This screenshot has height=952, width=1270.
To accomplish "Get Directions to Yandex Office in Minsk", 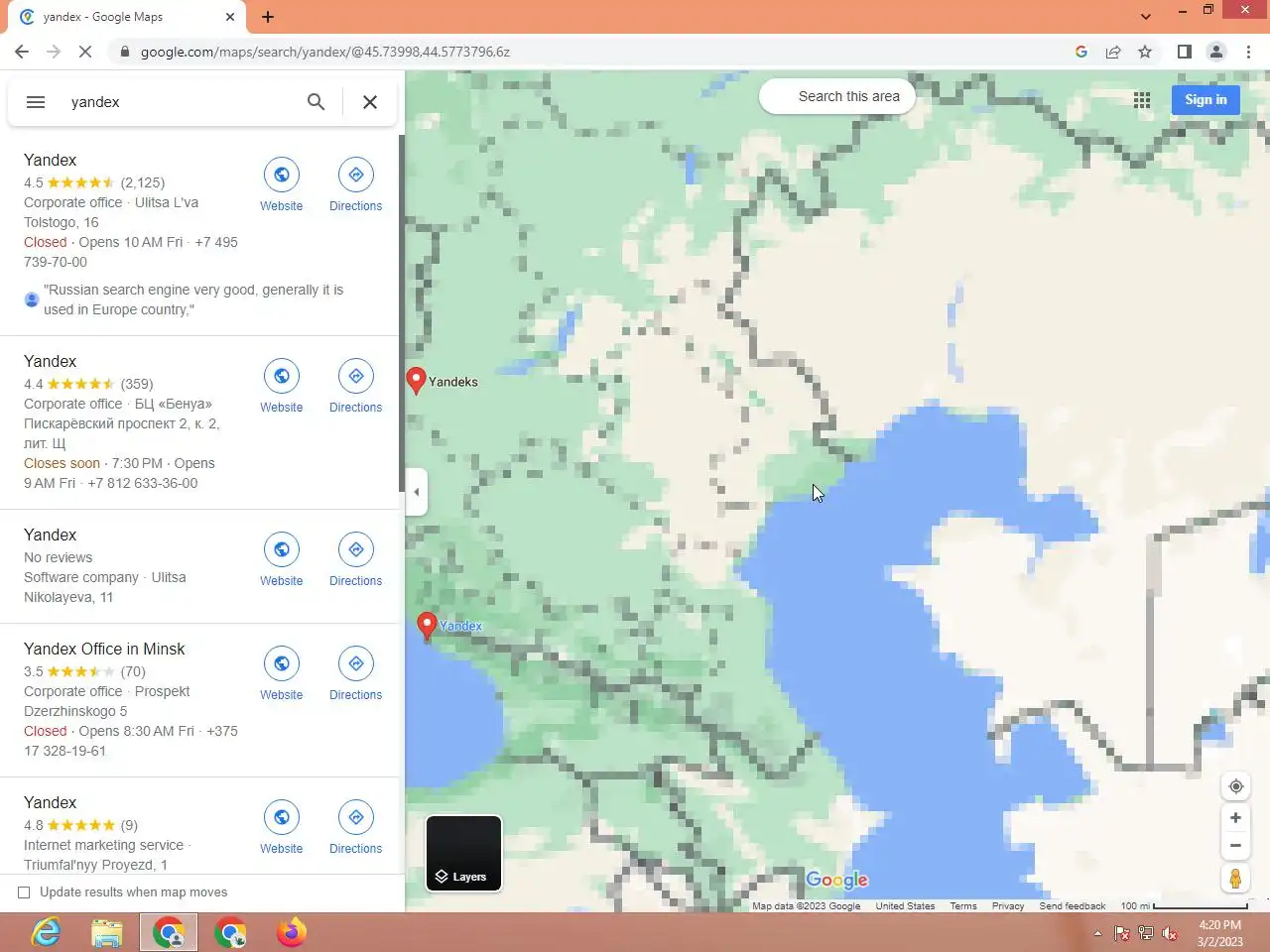I will tap(355, 674).
